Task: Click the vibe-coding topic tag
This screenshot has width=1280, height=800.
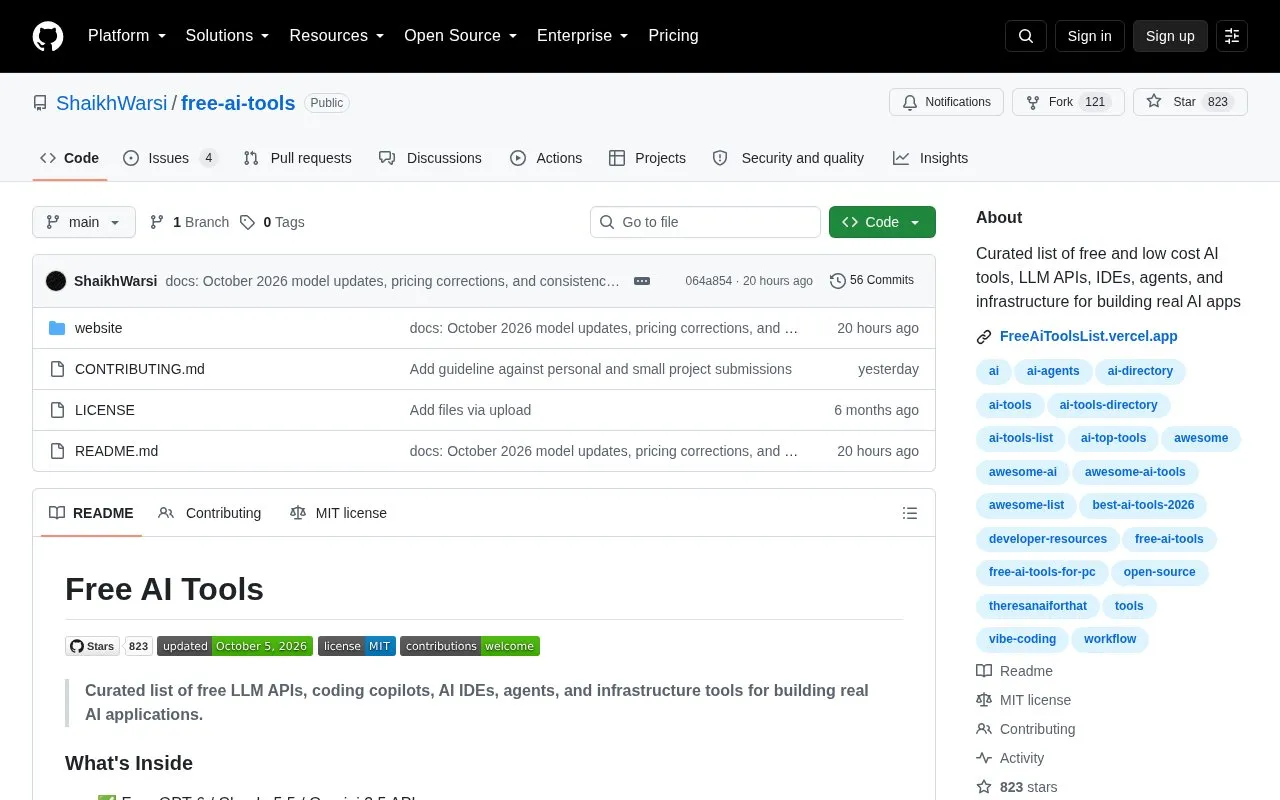Action: (1022, 639)
